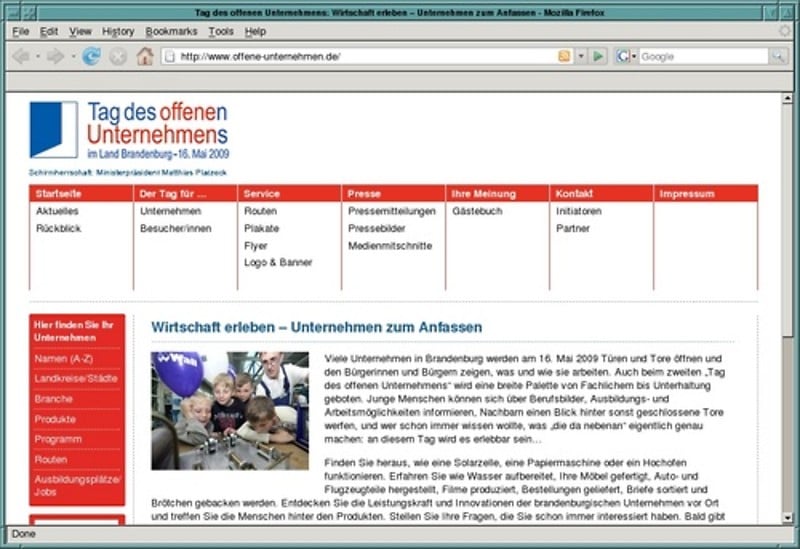
Task: Go to the Home page icon
Action: 145,56
